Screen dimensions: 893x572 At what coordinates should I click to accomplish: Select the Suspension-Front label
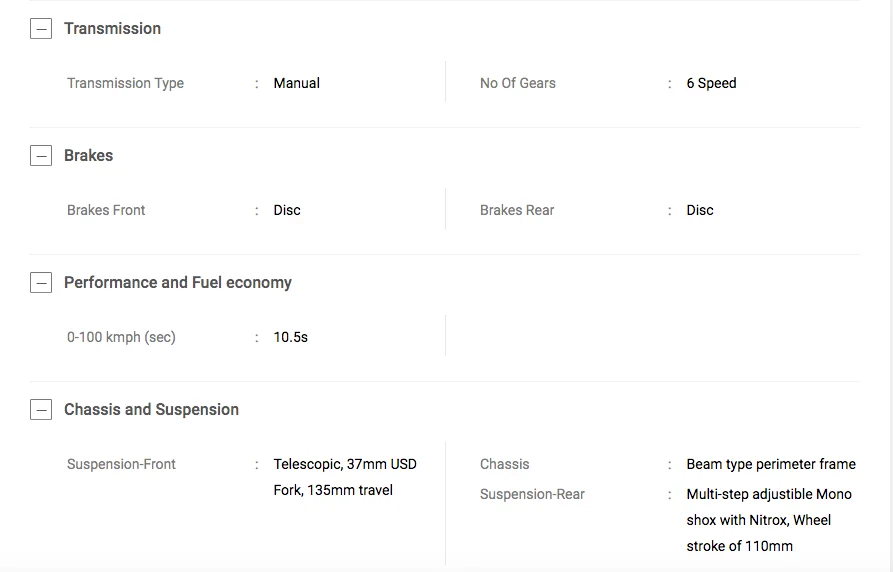121,464
